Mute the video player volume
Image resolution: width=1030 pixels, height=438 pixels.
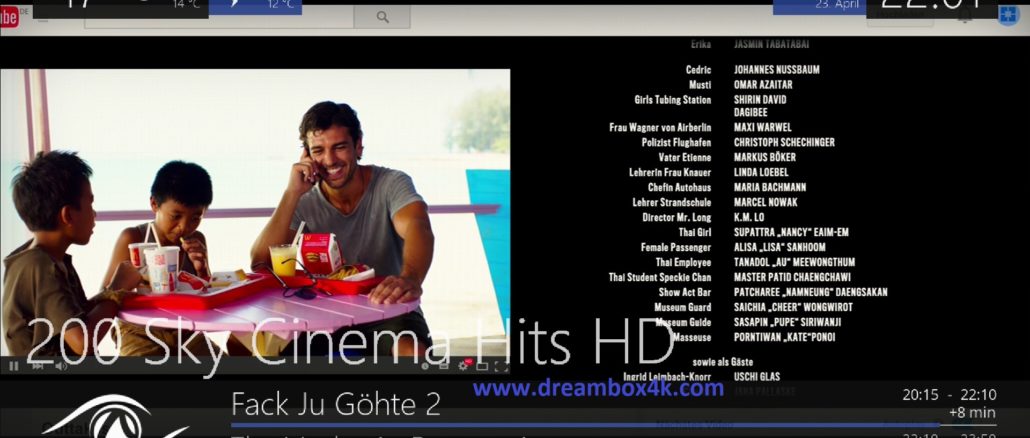pos(61,366)
